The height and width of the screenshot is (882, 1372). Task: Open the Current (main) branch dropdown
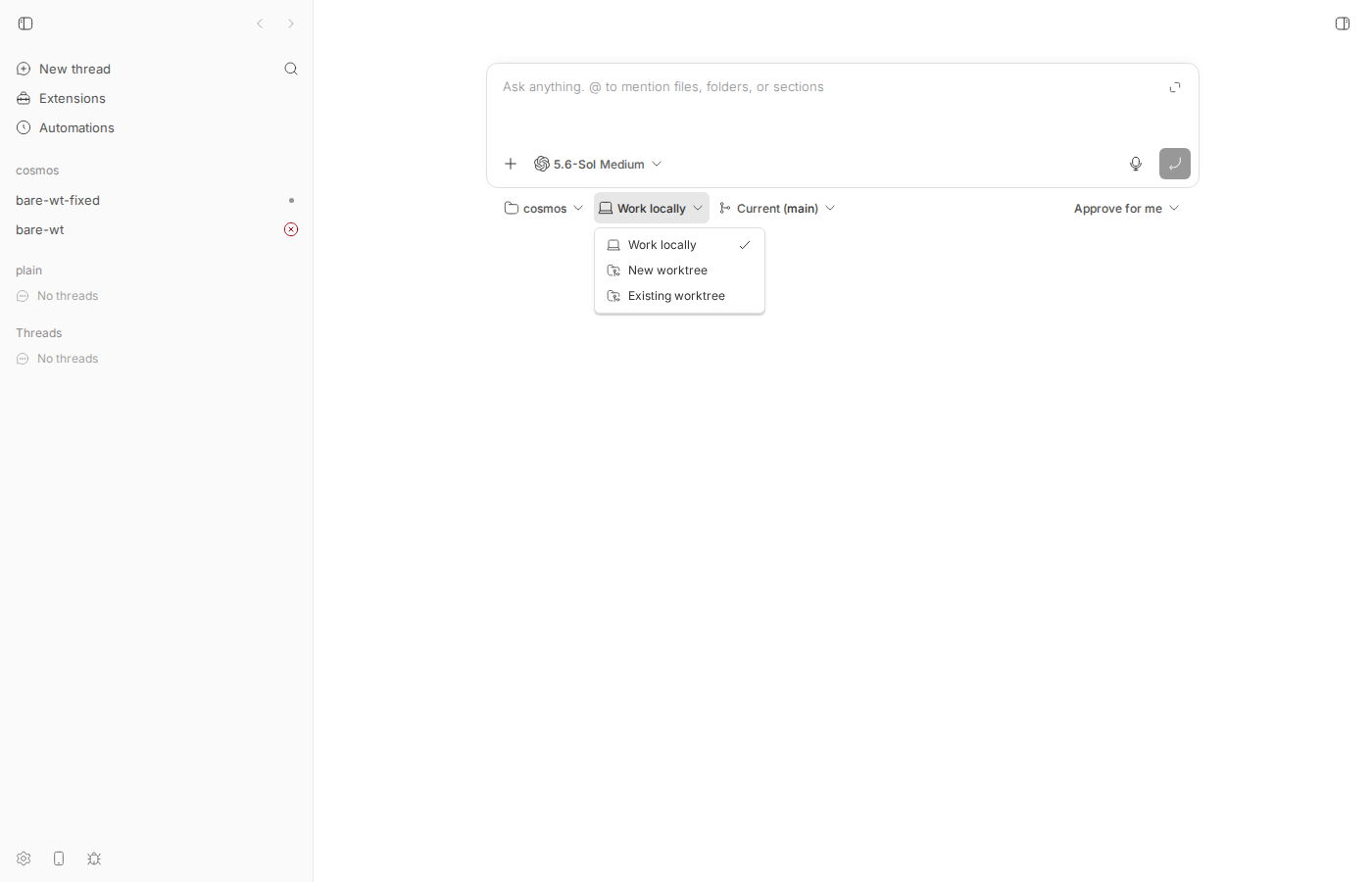777,208
